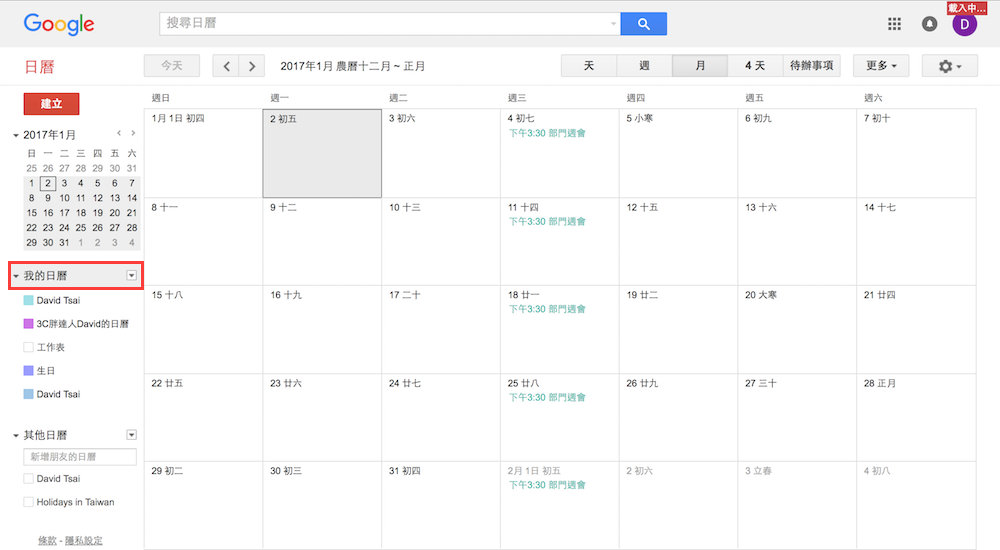
Task: Open the notifications bell
Action: (929, 24)
